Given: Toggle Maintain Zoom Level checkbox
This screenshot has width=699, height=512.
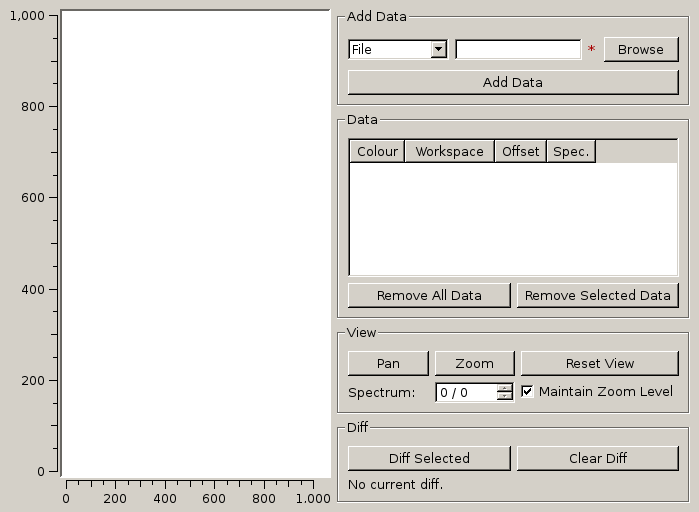Looking at the screenshot, I should click(528, 391).
